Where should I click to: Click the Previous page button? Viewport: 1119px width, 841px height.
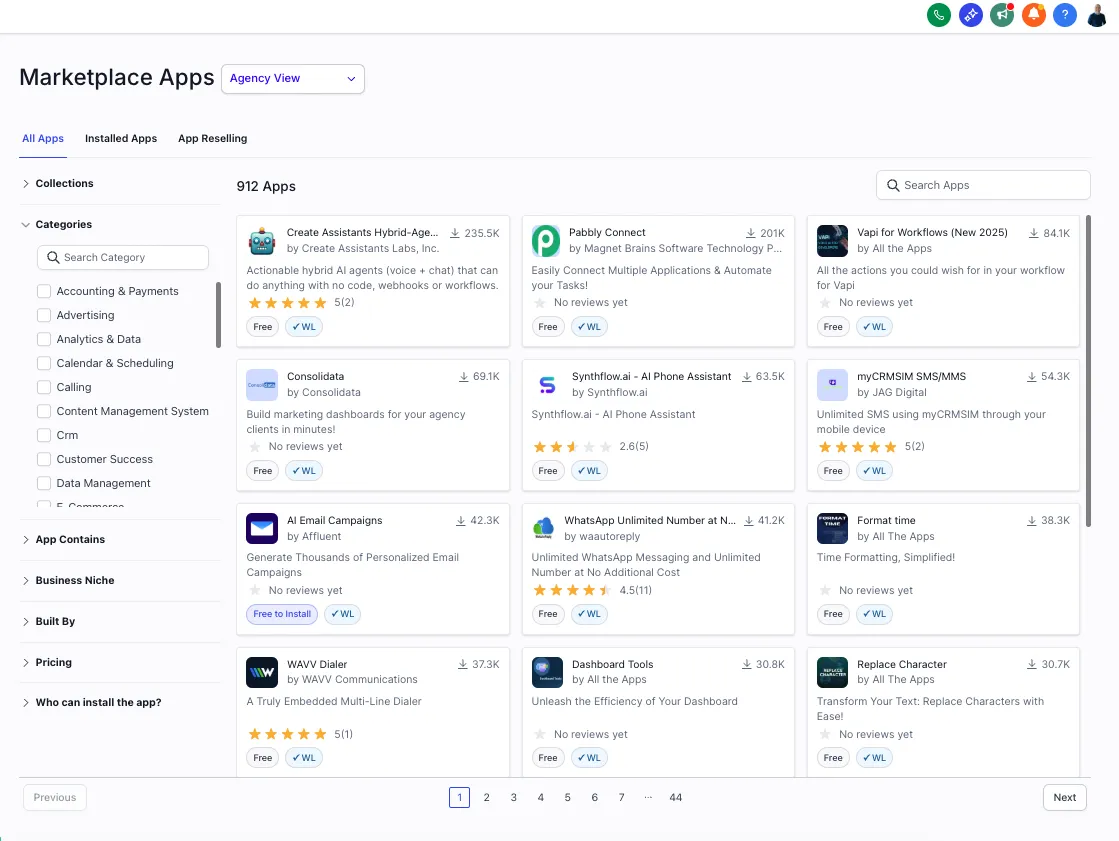pos(55,797)
